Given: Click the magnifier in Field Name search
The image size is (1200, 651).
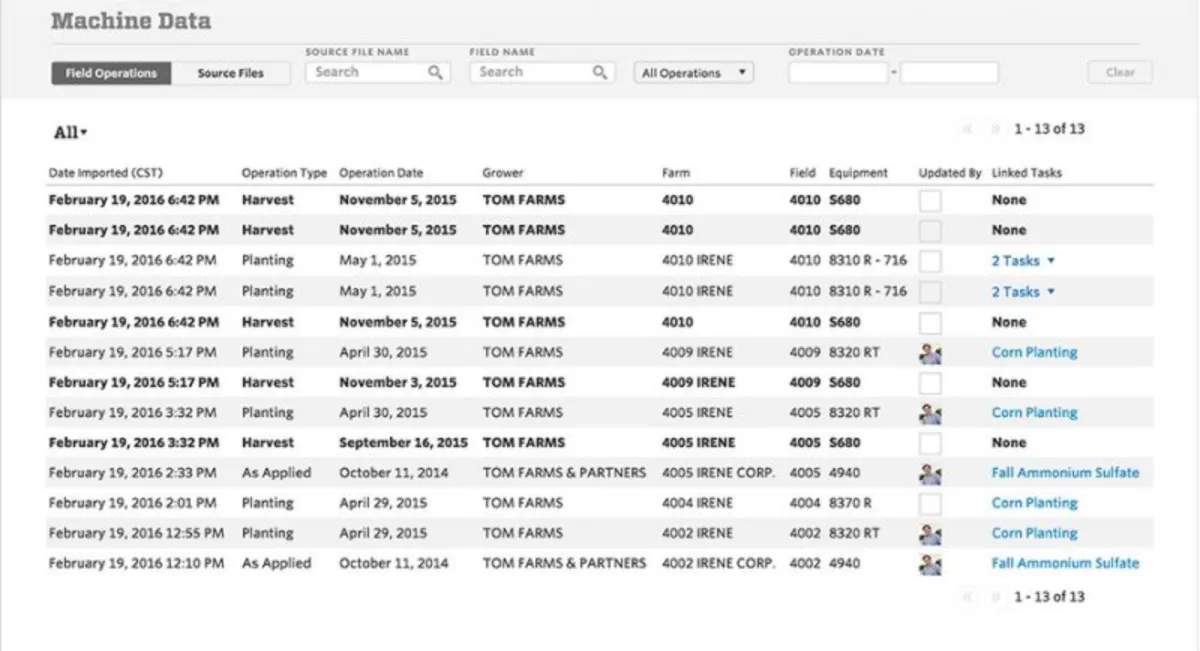Looking at the screenshot, I should (x=600, y=73).
